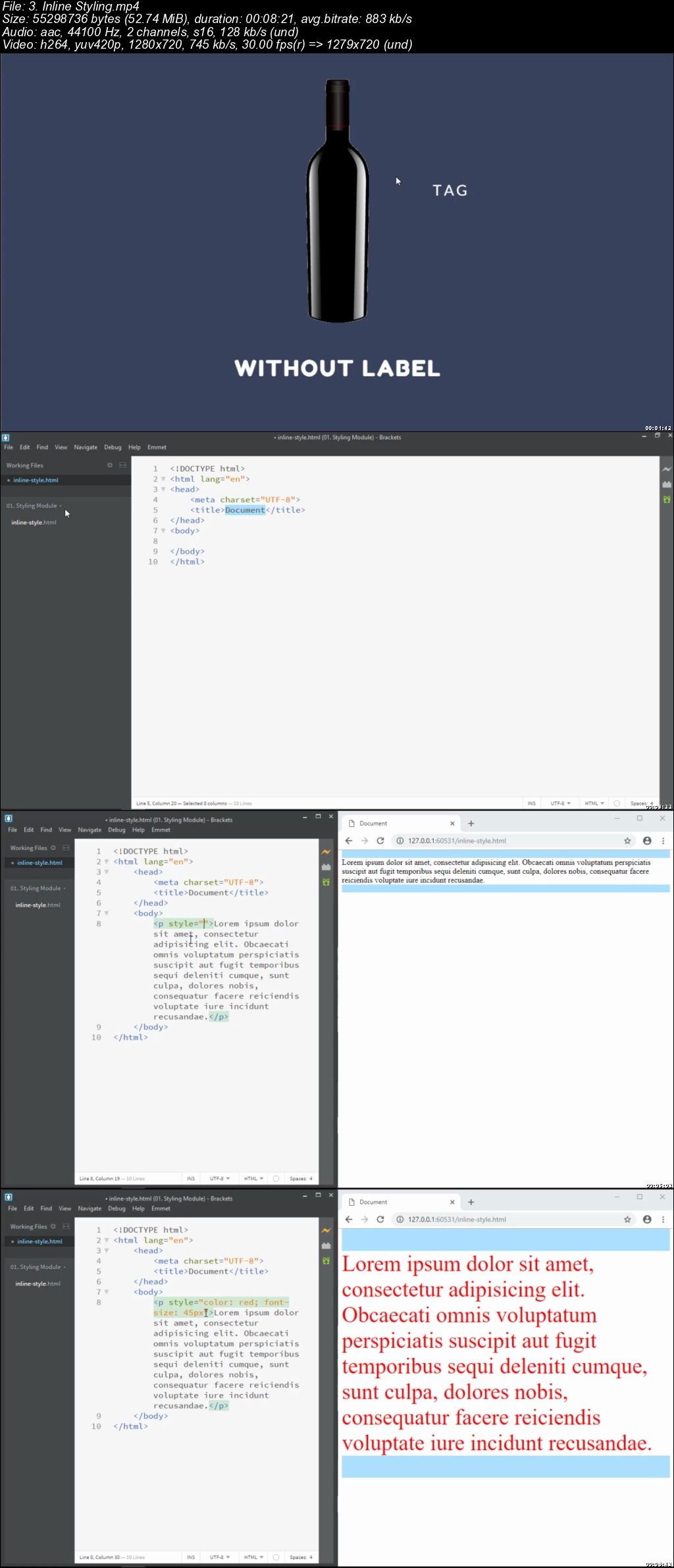Screen dimensions: 674x1568
Task: Toggle INS mode in Brackets beside red-text browser
Action: click(x=191, y=1557)
